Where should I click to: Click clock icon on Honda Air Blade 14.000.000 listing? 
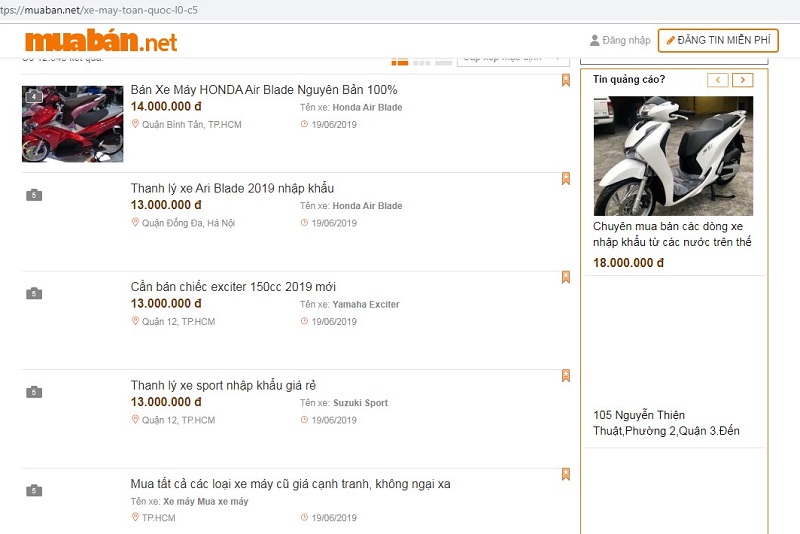pos(304,124)
